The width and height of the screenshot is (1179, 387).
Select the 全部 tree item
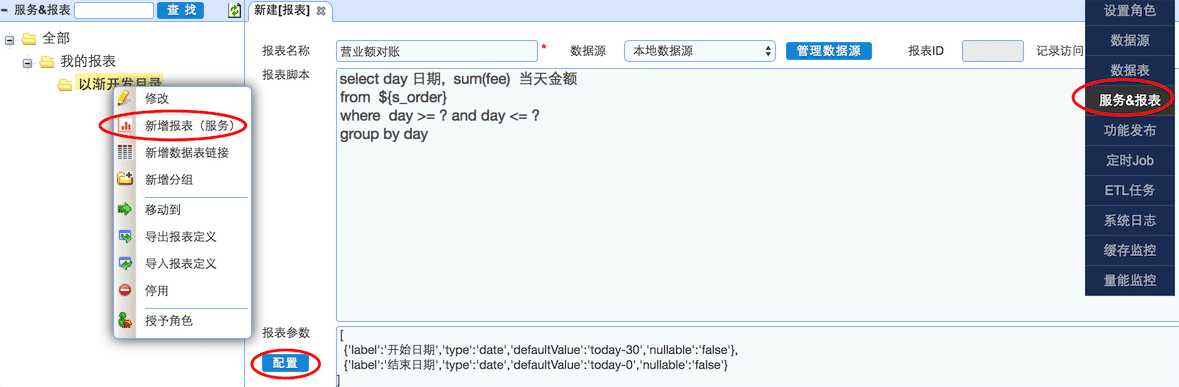coord(56,38)
